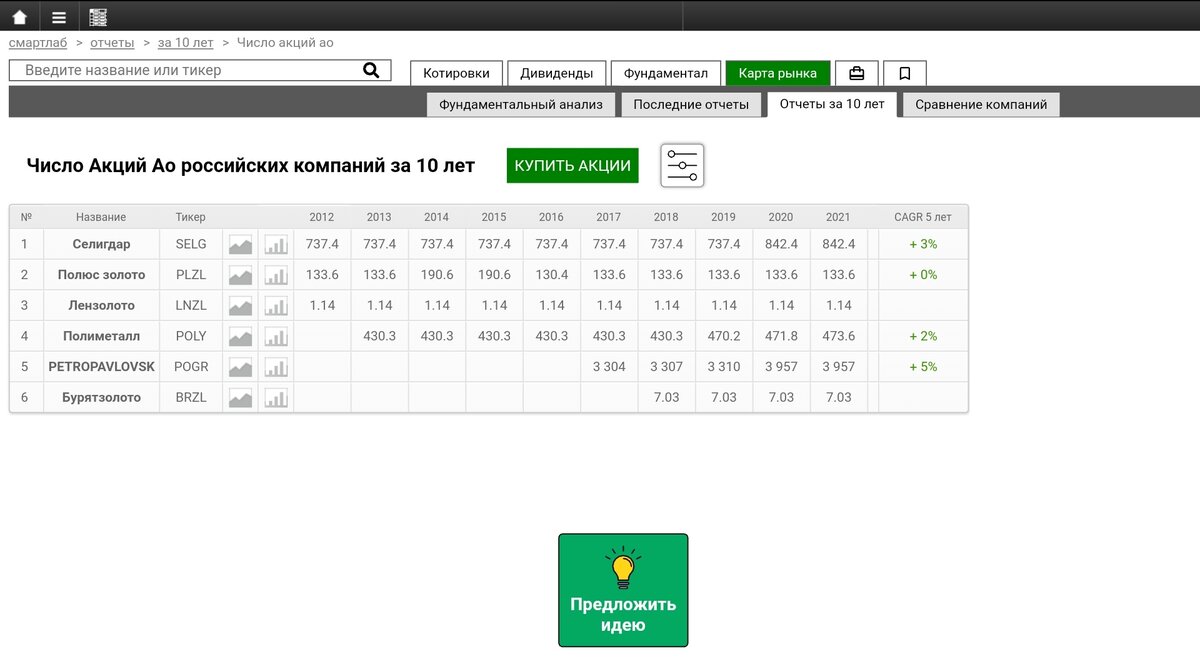Viewport: 1200px width, 669px height.
Task: Click the search magnifier icon
Action: pos(371,70)
